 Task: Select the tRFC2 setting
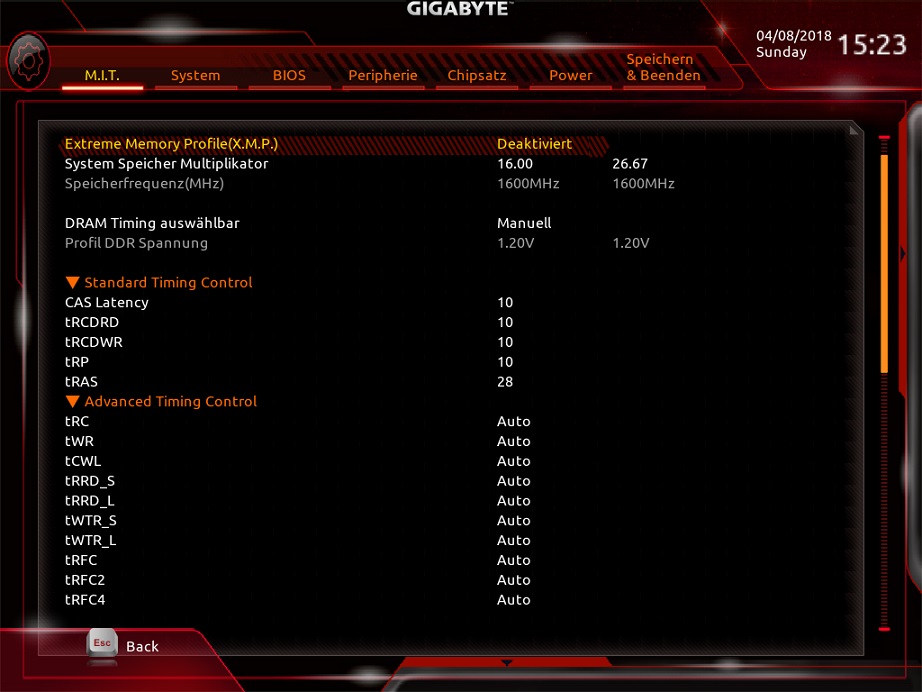tap(85, 580)
